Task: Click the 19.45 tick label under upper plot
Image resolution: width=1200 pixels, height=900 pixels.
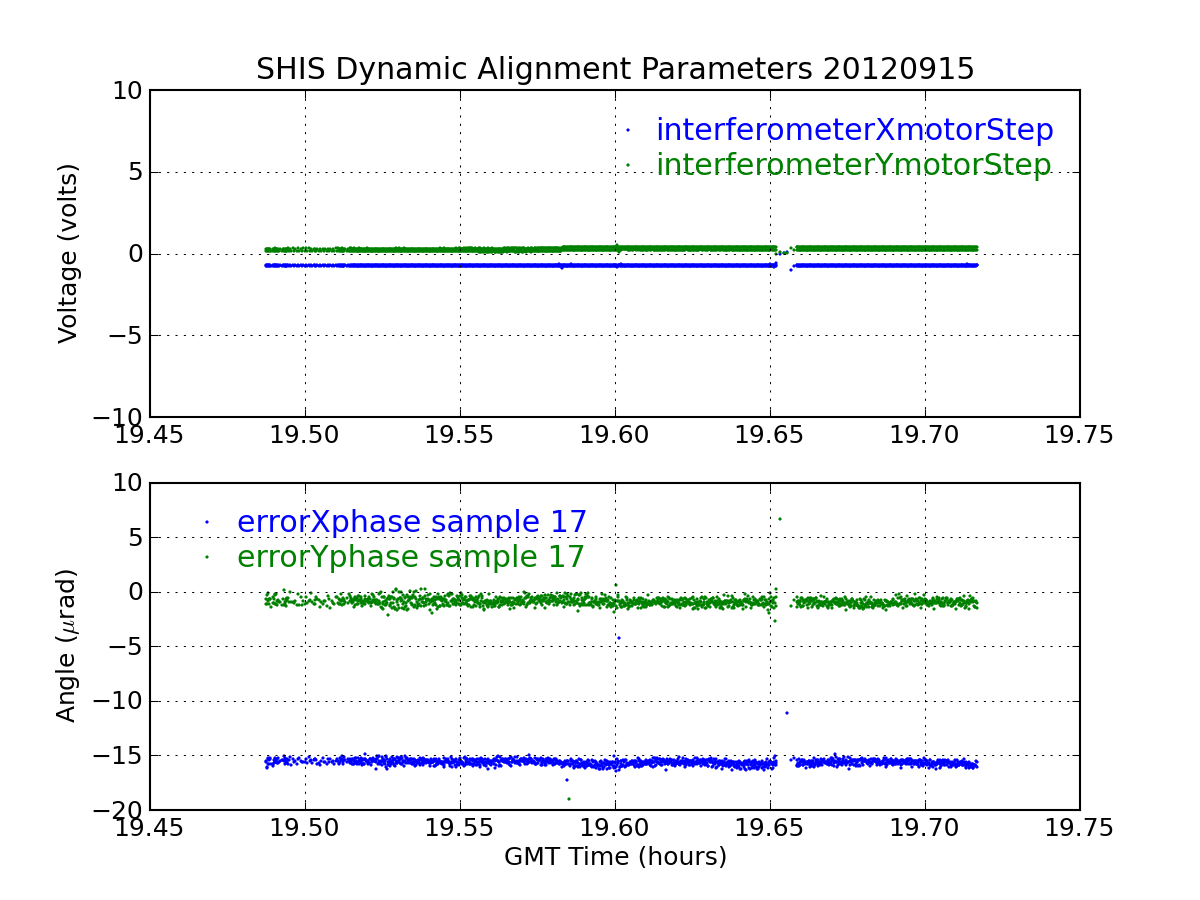Action: 150,434
